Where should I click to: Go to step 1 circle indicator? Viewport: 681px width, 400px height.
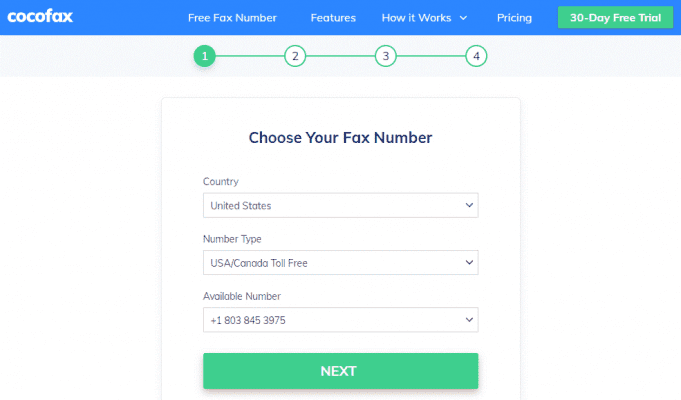tap(204, 56)
